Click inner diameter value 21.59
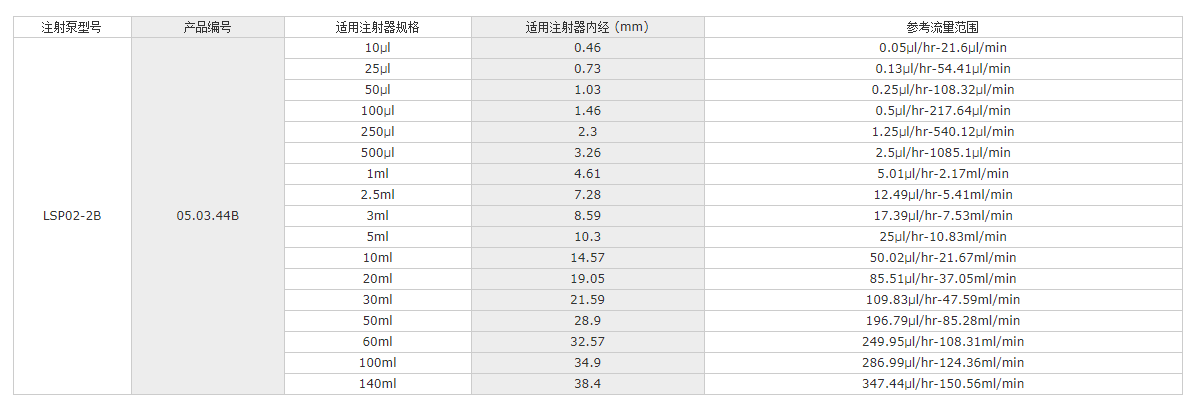1199x411 pixels. (x=587, y=299)
